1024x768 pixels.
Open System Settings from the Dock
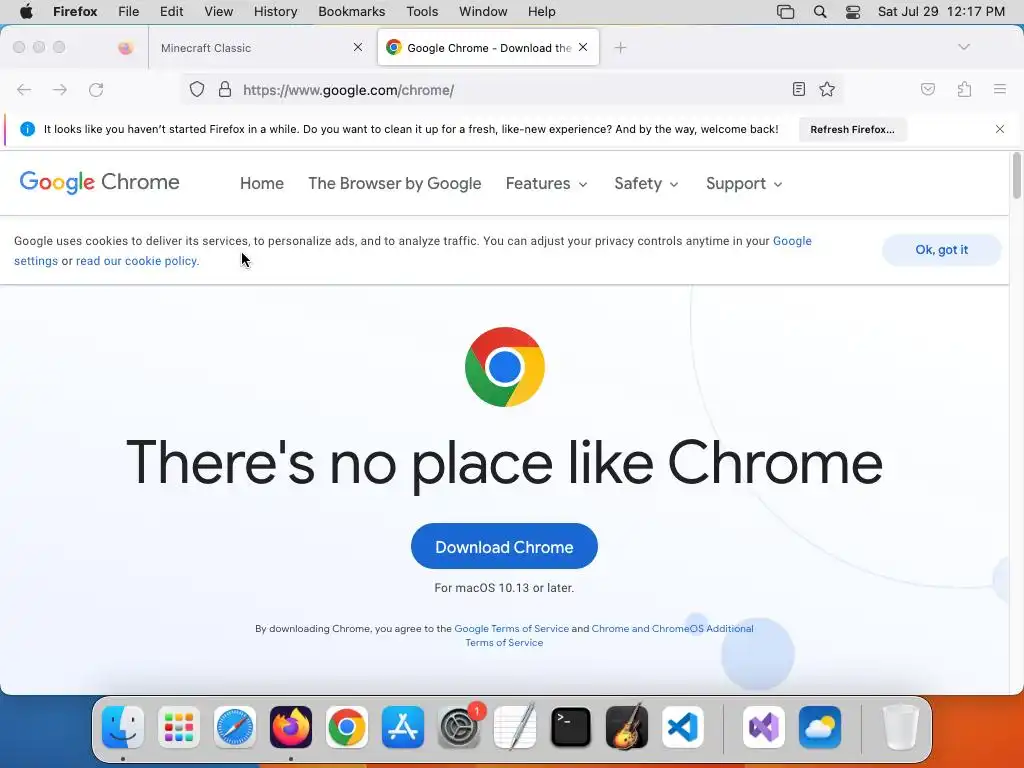pos(459,727)
